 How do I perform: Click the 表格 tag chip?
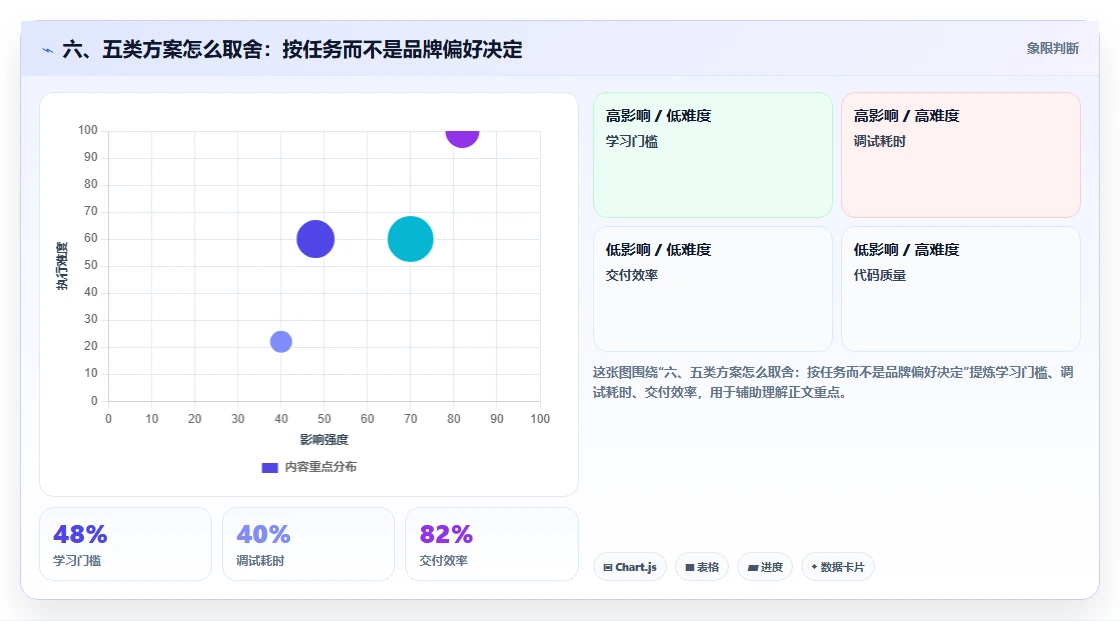click(x=702, y=567)
